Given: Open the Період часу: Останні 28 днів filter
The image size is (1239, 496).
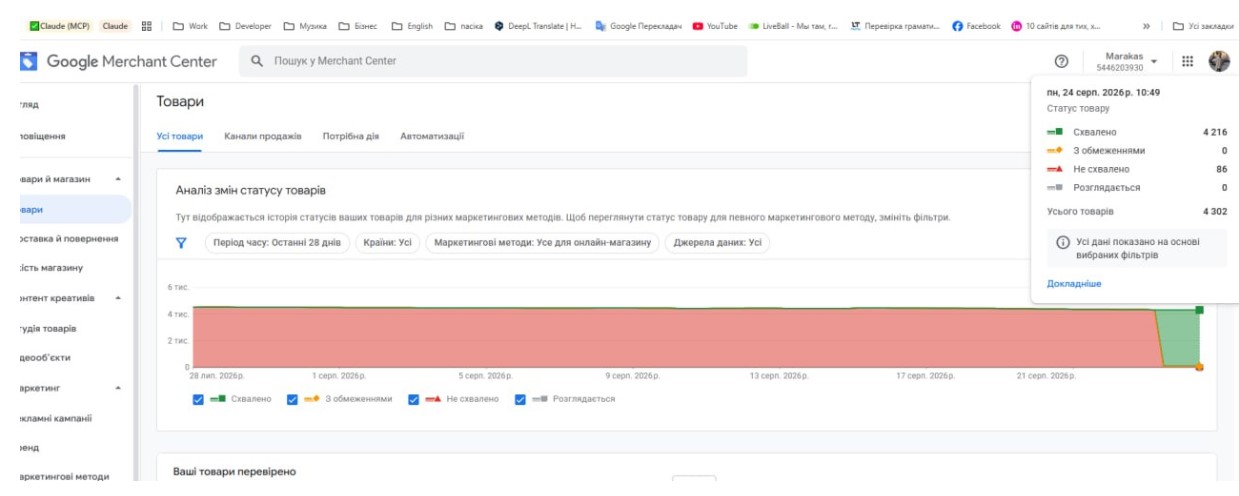Looking at the screenshot, I should point(277,242).
